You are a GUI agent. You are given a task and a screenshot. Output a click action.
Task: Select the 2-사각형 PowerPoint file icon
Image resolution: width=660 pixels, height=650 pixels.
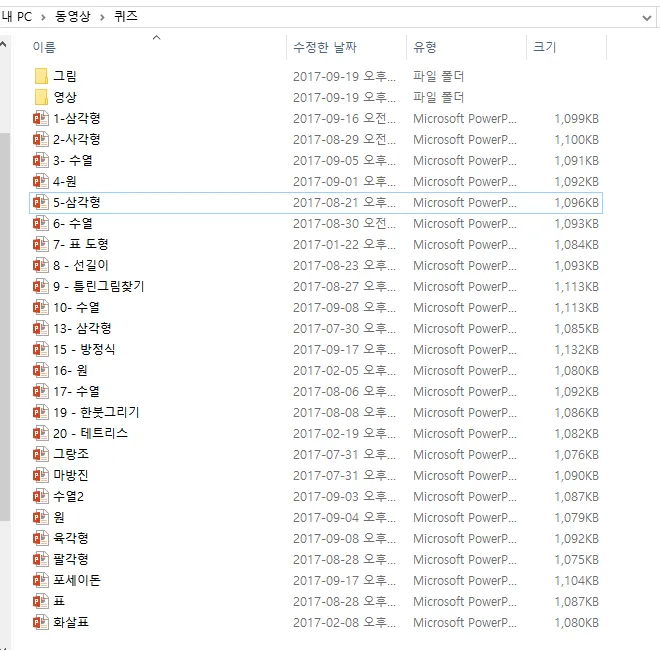pos(41,139)
